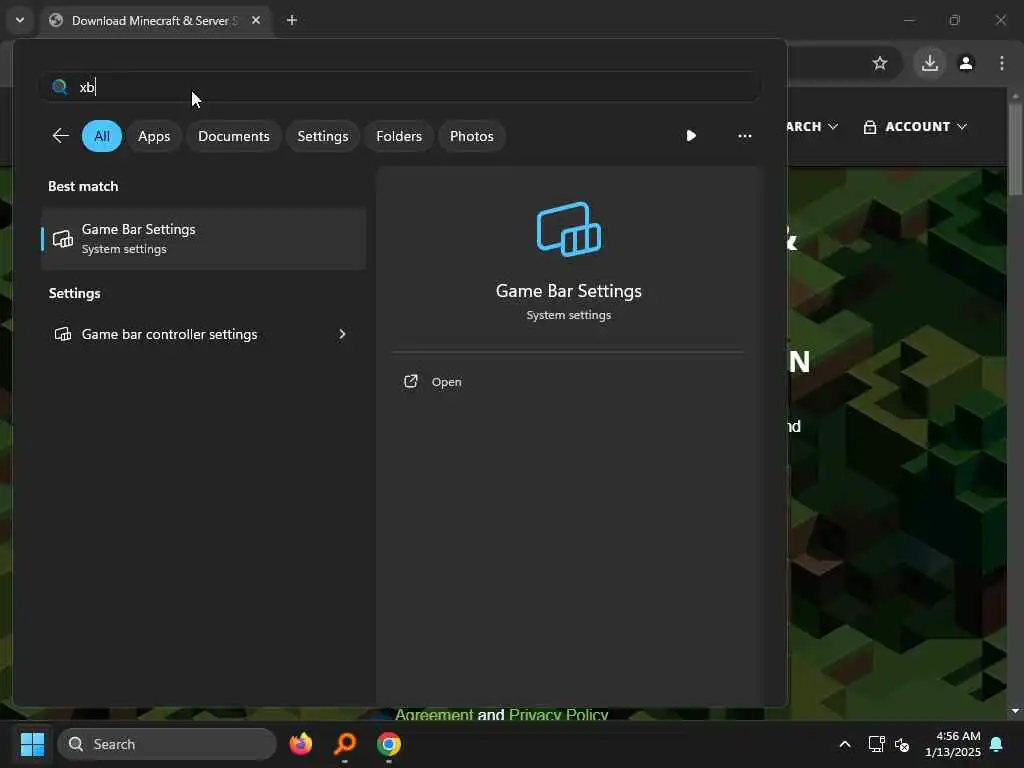Screen dimensions: 1024x768
Task: Open Game bar controller settings result
Action: click(203, 334)
